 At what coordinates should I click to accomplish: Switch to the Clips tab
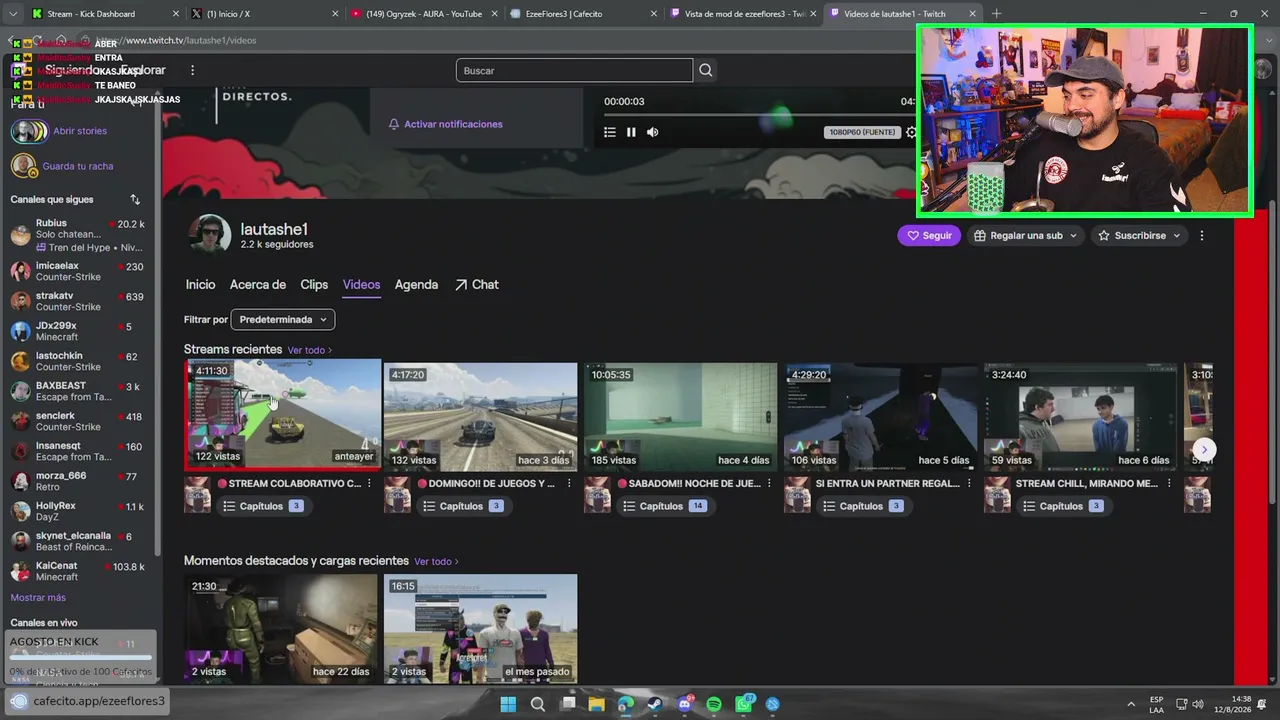314,285
